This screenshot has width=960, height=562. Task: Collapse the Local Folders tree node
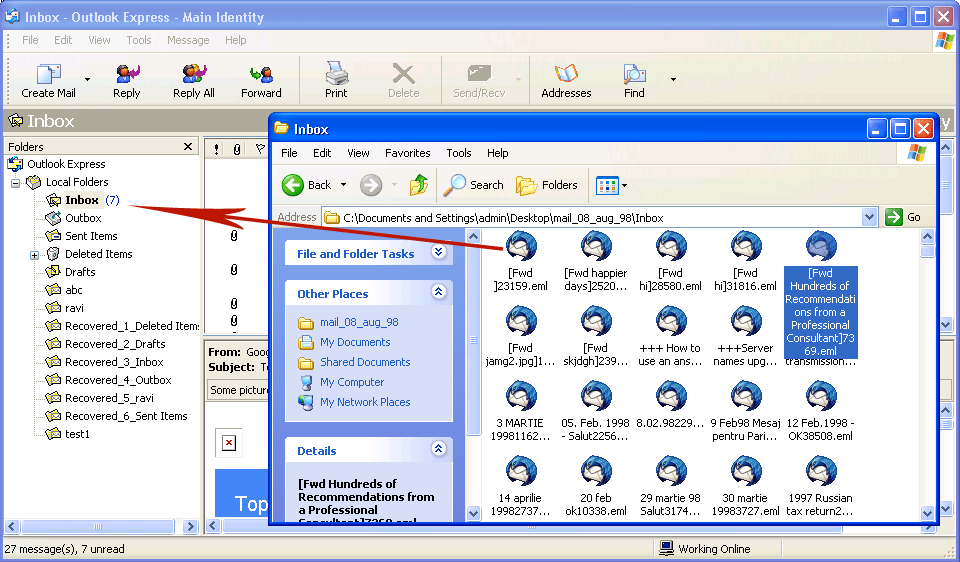pos(15,182)
